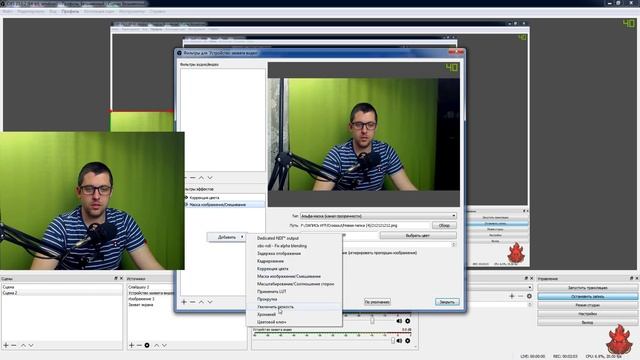Viewport: 640px width, 360px height.
Task: Choose Масштабирование/Соотношение сторон filter
Action: point(296,284)
